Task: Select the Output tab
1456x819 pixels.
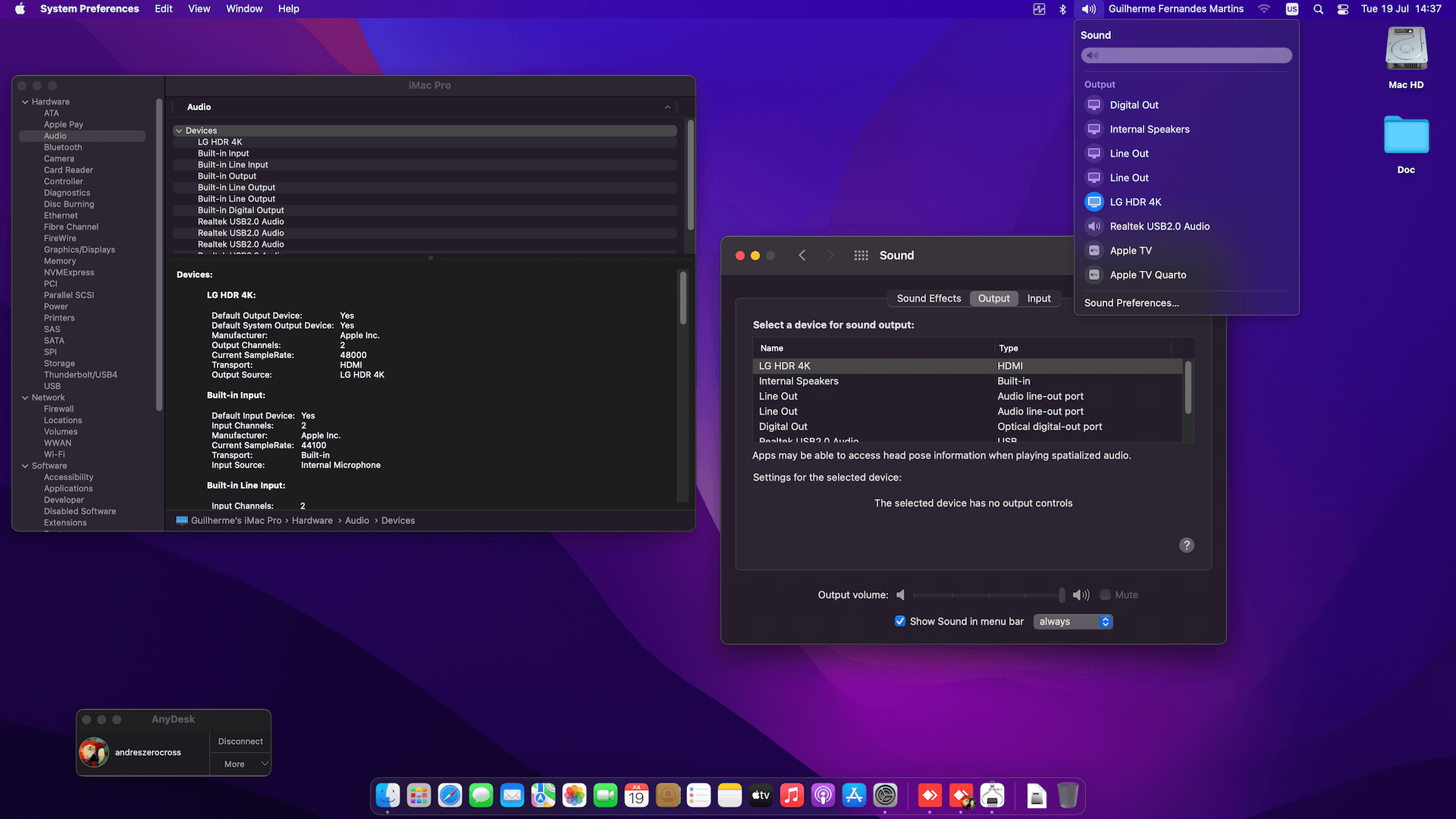Action: click(x=993, y=298)
